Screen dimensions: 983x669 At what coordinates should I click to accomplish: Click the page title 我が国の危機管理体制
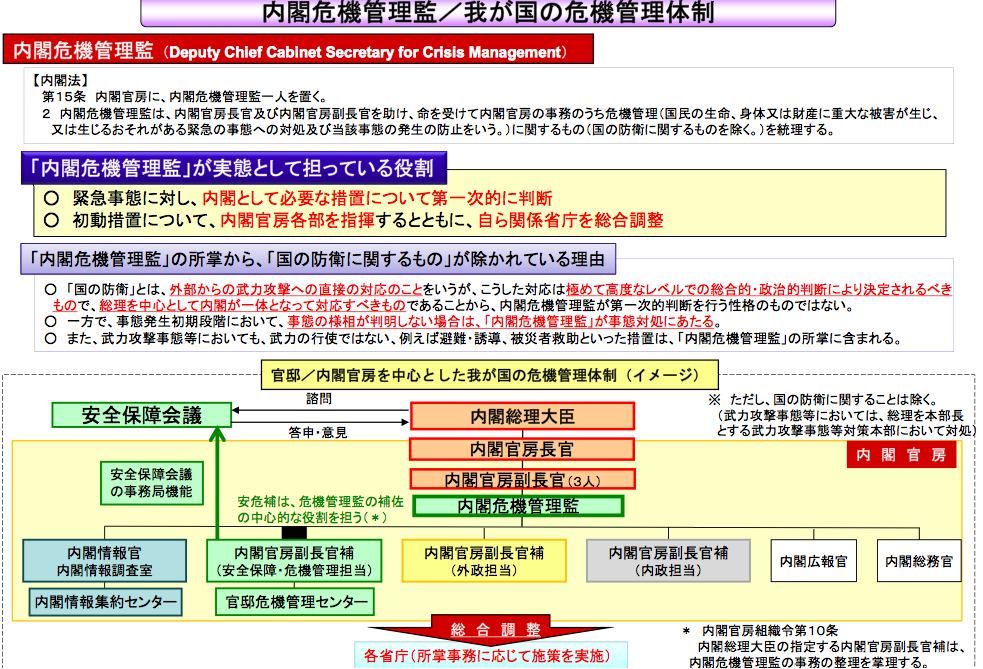489,13
